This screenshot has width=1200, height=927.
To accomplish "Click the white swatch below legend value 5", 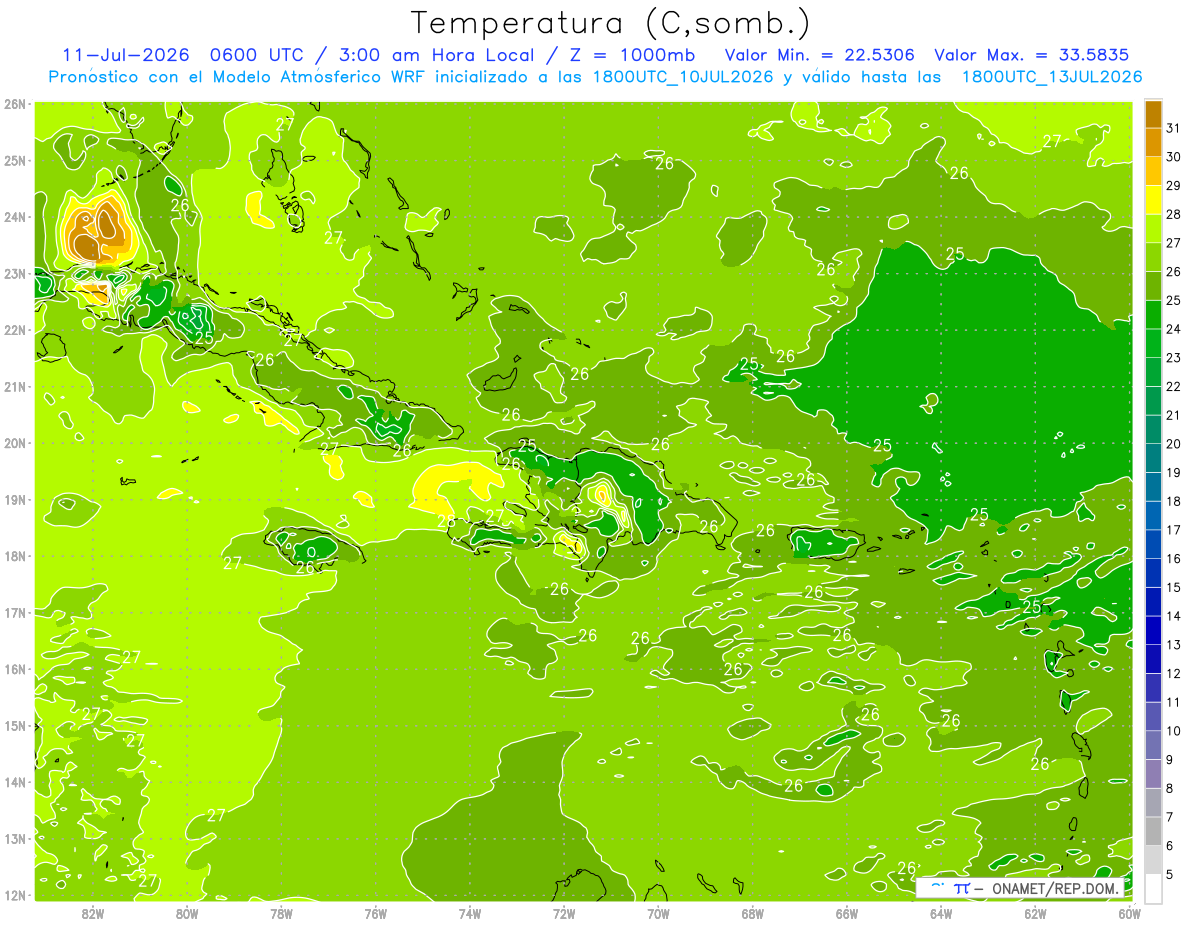I will [1153, 888].
